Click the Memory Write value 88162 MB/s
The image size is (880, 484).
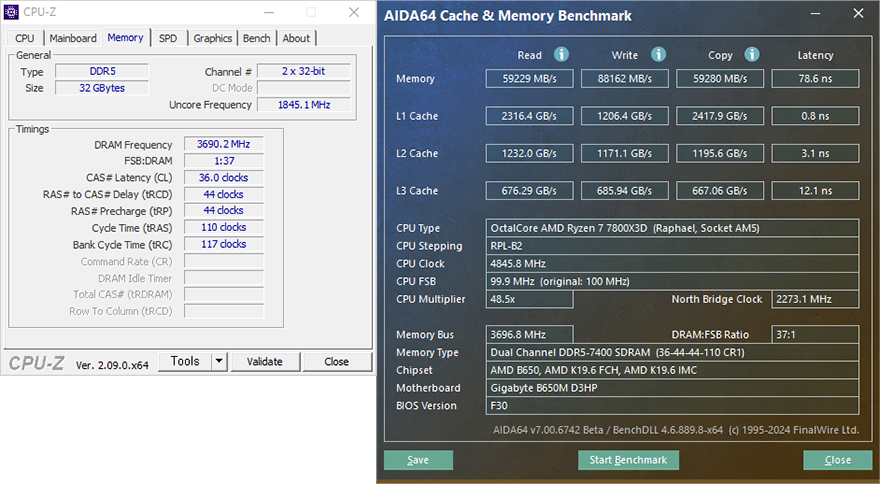625,79
